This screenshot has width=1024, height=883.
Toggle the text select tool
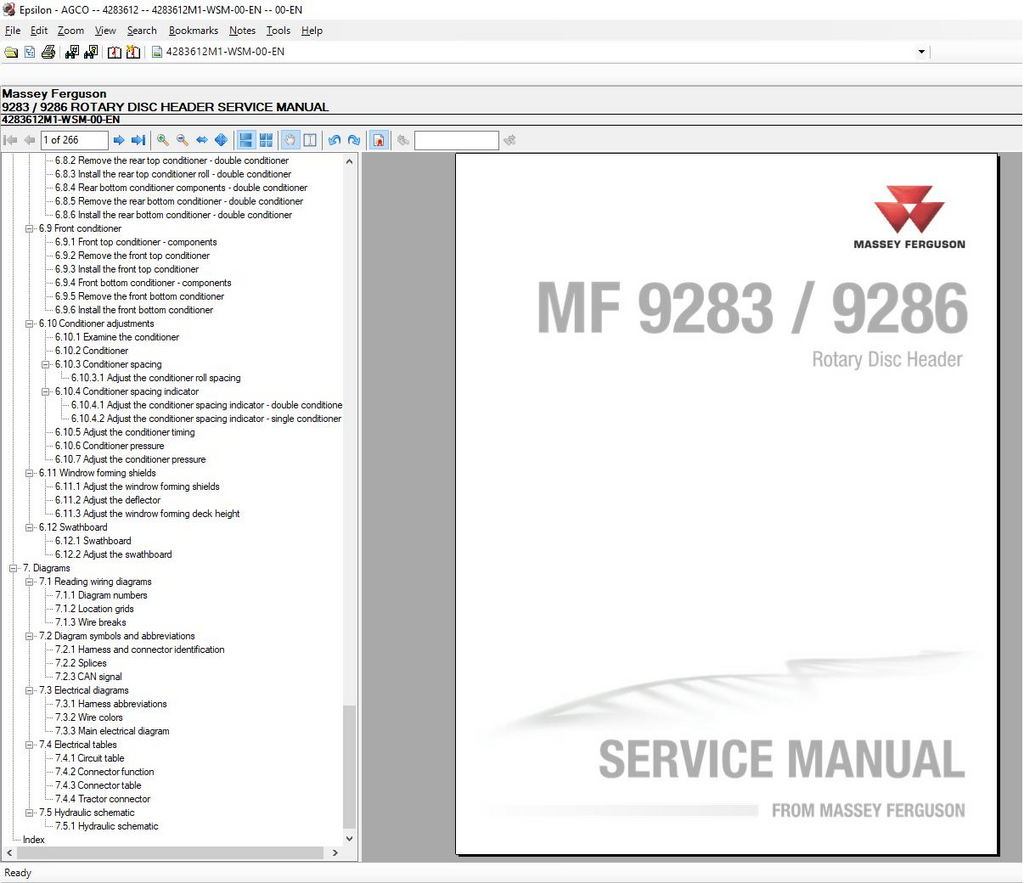pos(310,141)
